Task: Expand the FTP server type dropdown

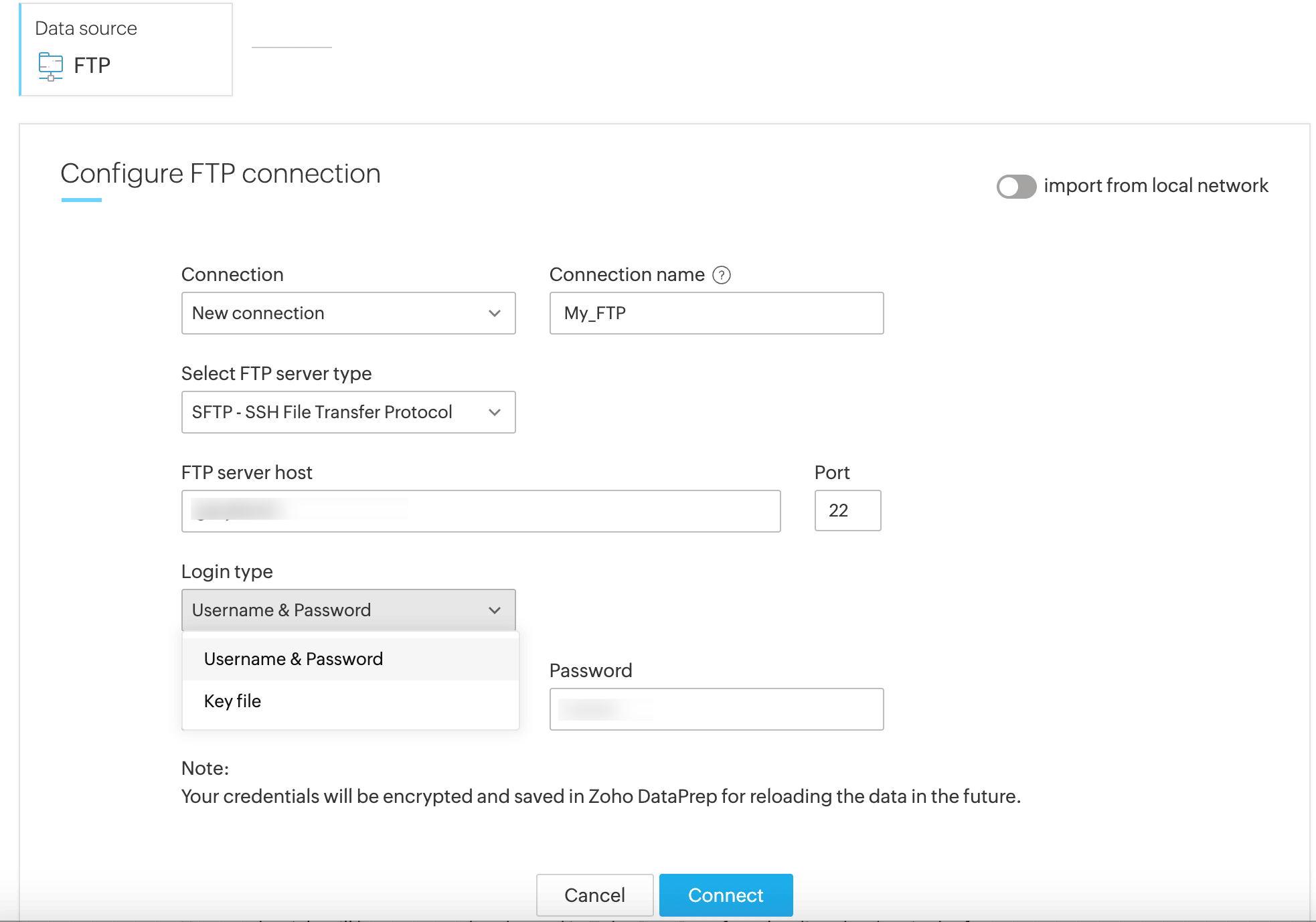Action: point(348,412)
